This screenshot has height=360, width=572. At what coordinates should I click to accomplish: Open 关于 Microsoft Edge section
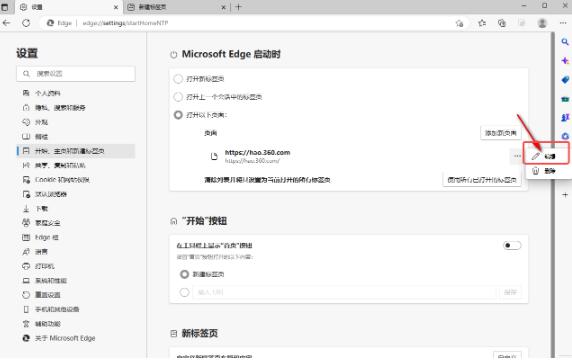(x=76, y=338)
